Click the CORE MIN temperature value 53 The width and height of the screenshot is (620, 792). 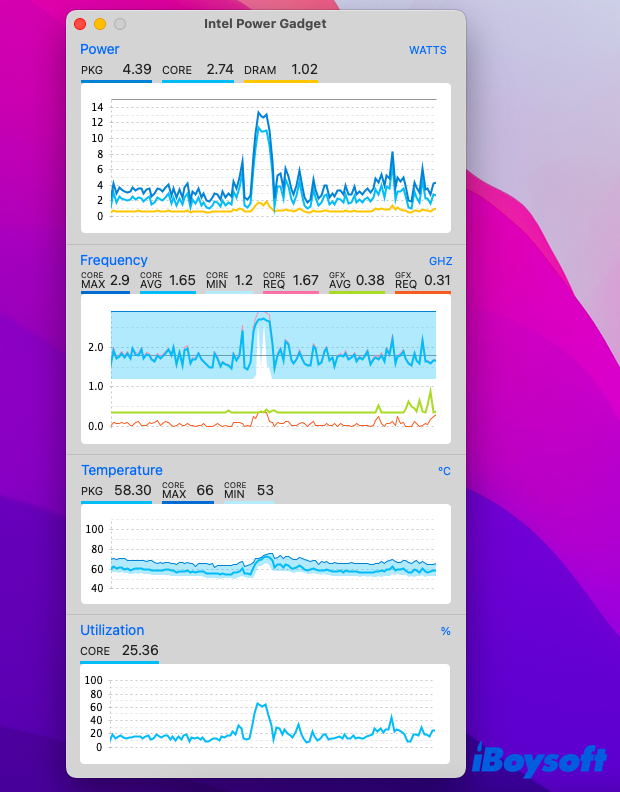click(265, 490)
